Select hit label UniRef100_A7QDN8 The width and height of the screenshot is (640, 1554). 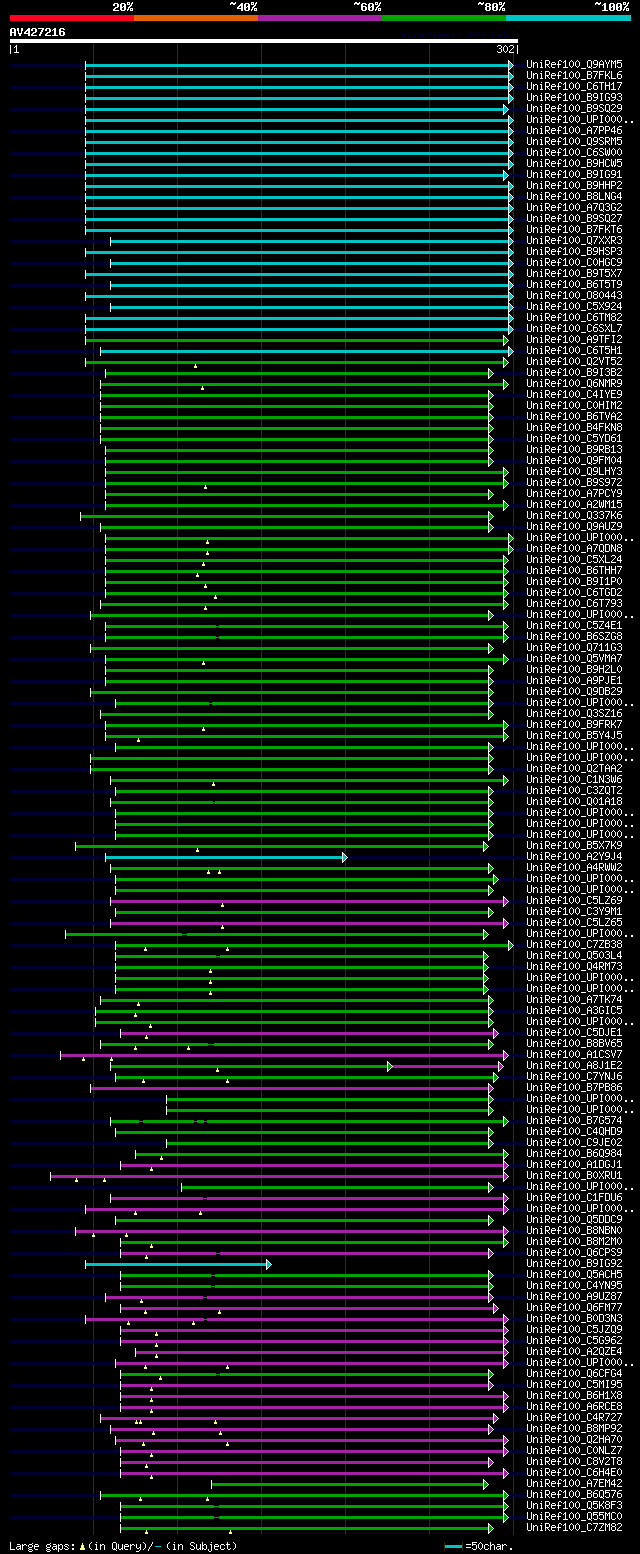coord(576,548)
